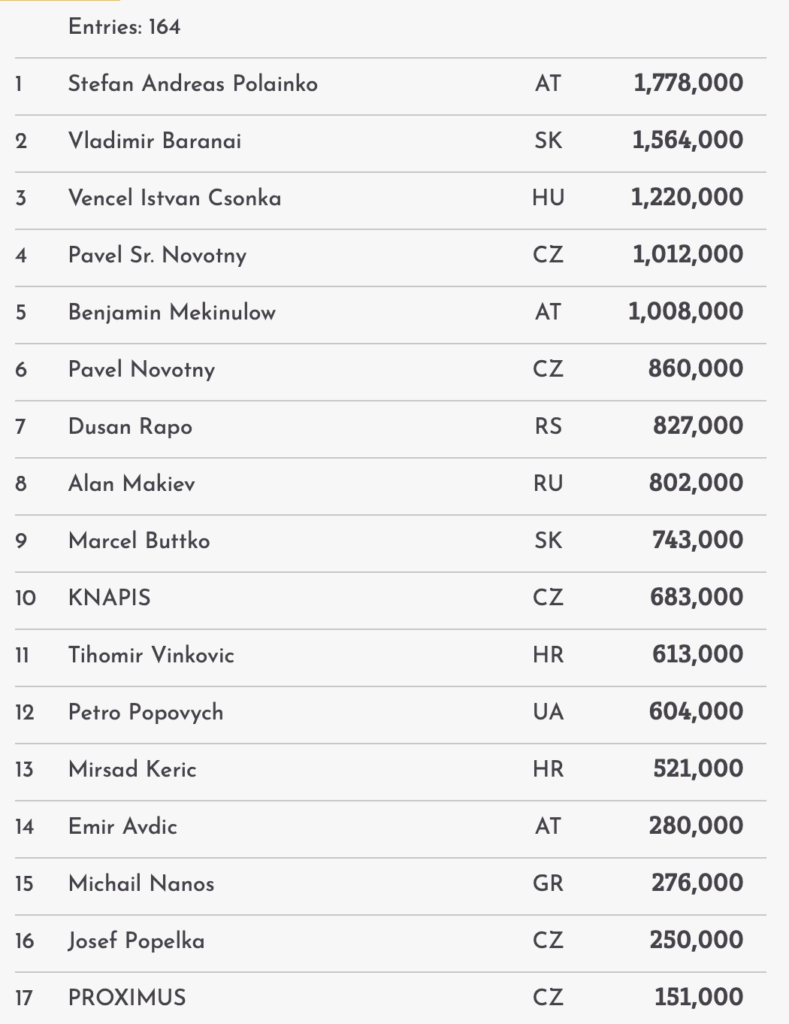The height and width of the screenshot is (1024, 789).
Task: Click Emir Avdic's 280,000 chip count
Action: (x=698, y=826)
